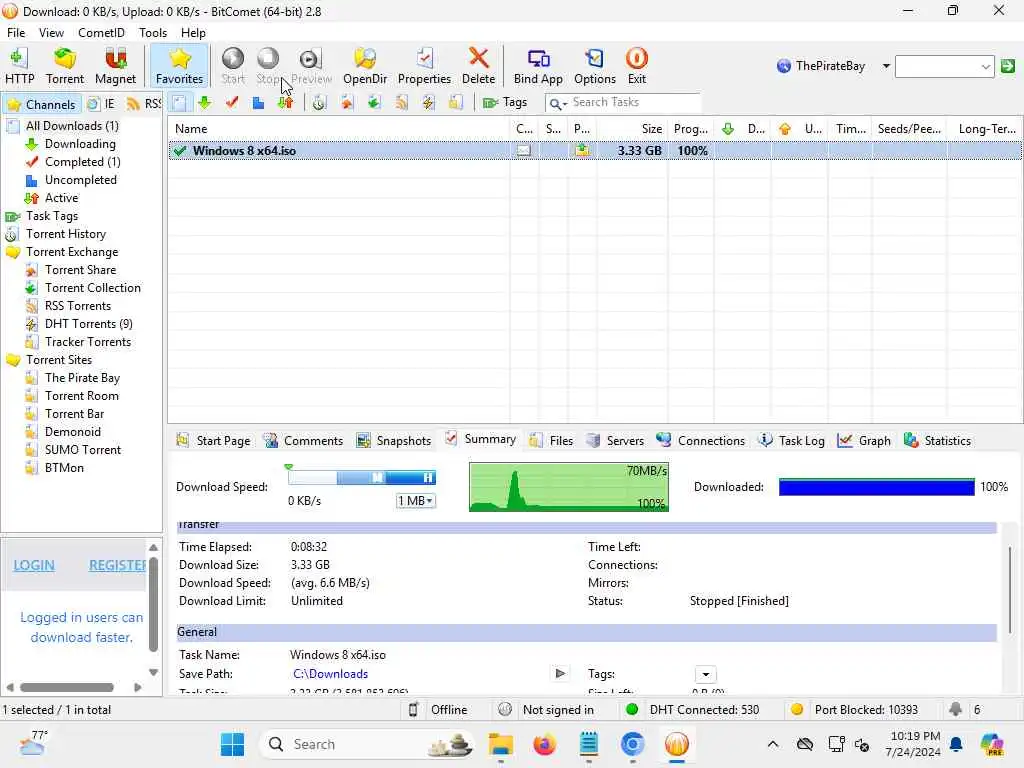
Task: Open torrent history clock icon in task toolbar
Action: (x=319, y=103)
